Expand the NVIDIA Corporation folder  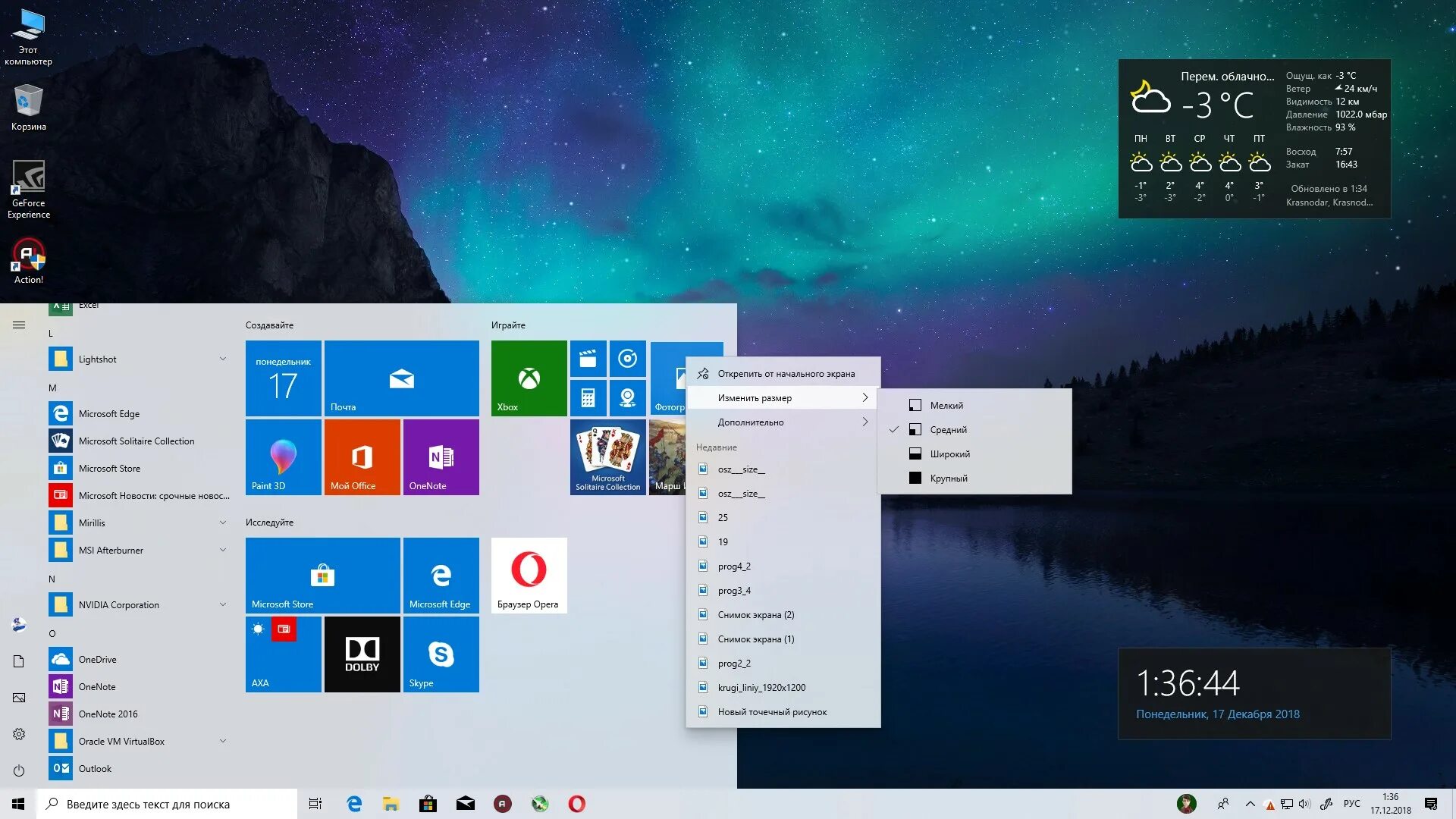222,604
